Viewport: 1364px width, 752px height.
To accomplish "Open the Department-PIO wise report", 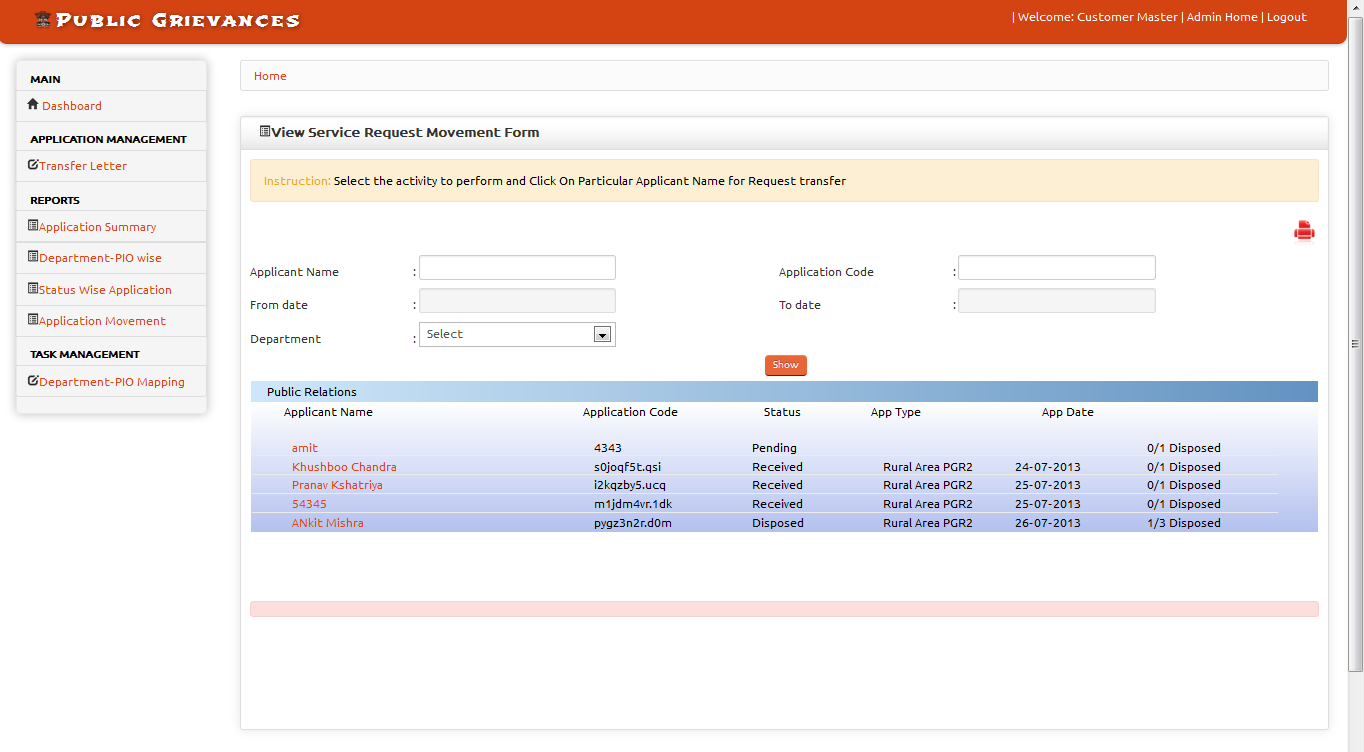I will 100,258.
